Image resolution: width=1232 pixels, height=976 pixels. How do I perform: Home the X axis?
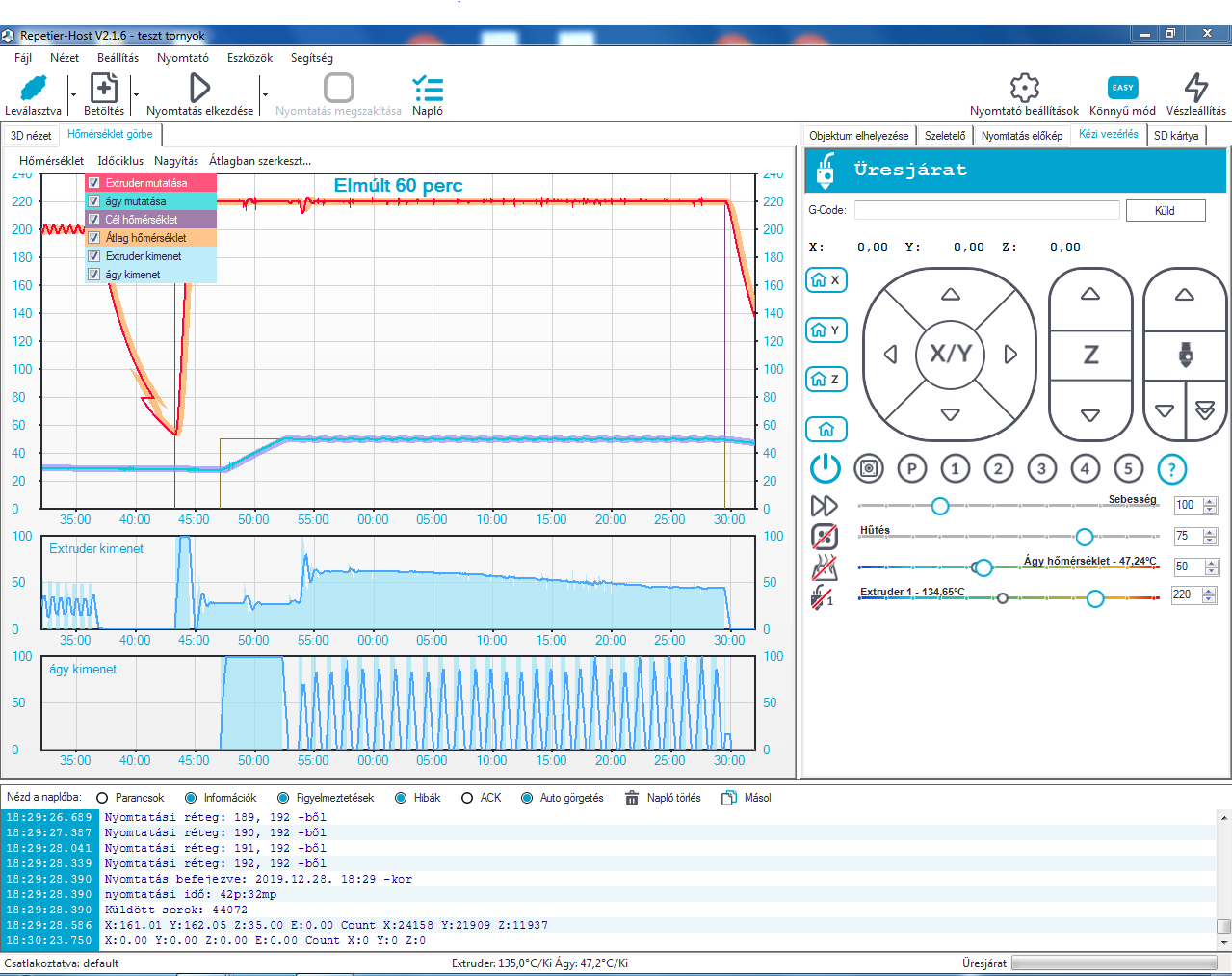(x=826, y=280)
